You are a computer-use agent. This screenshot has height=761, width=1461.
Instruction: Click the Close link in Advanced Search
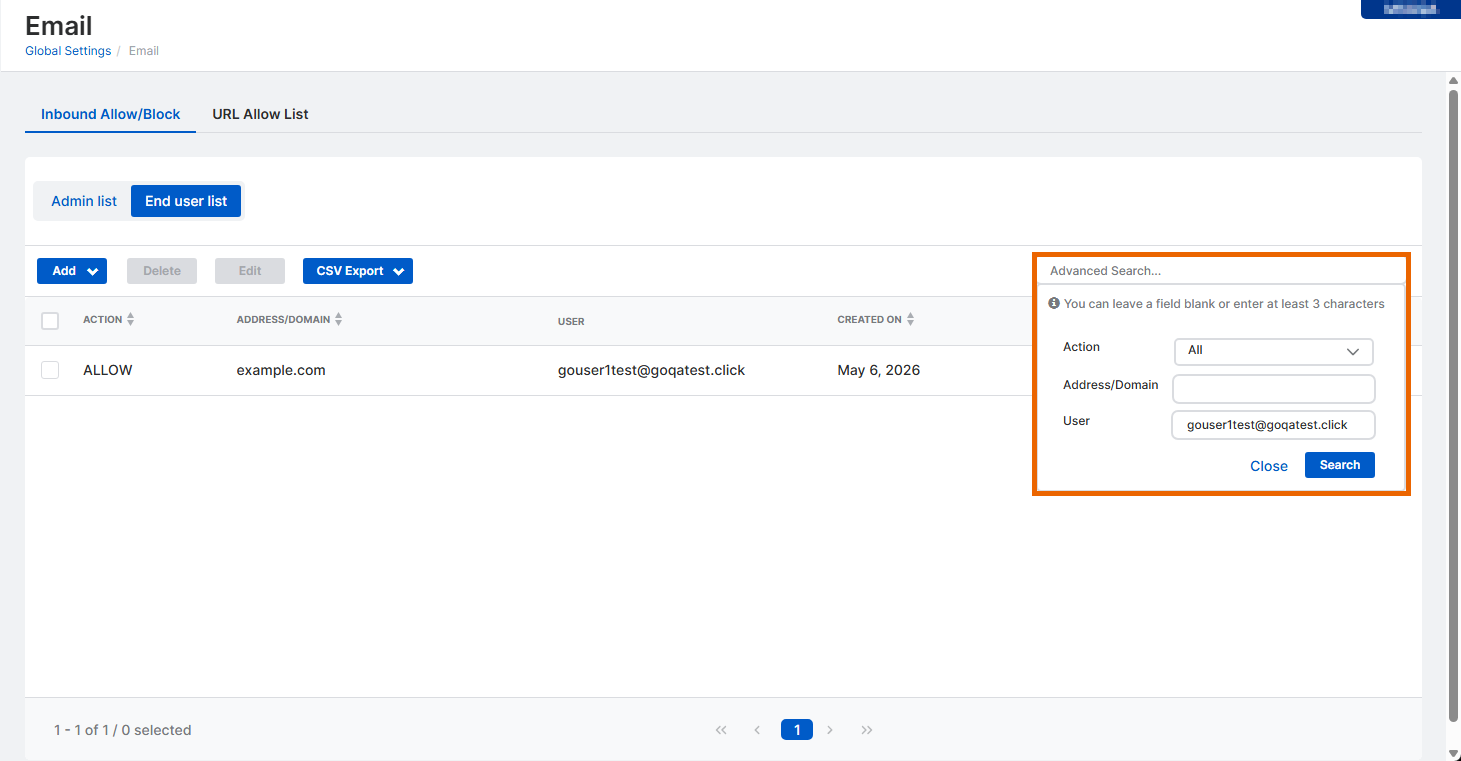(x=1269, y=466)
